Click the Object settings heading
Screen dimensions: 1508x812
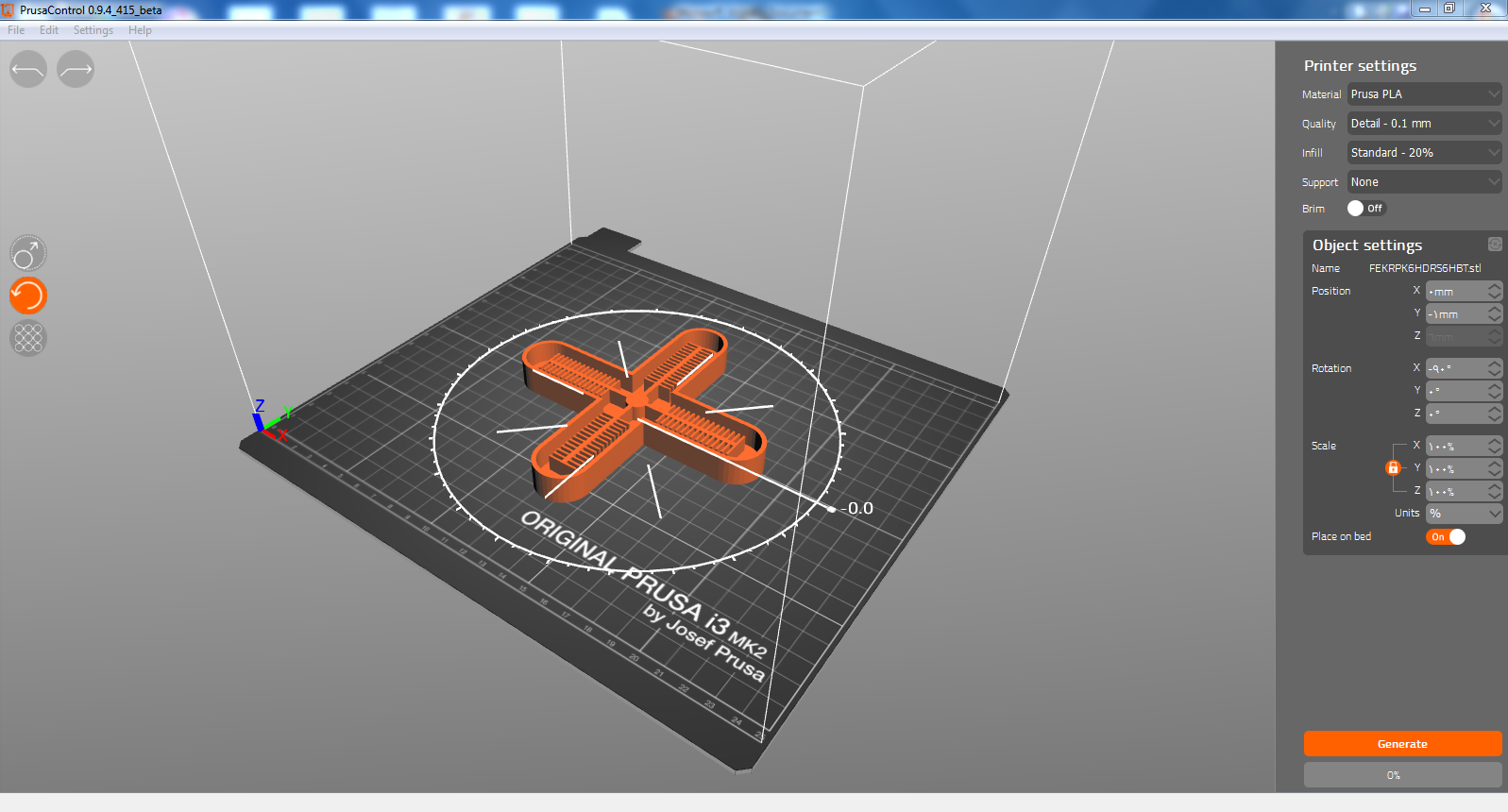(1366, 245)
